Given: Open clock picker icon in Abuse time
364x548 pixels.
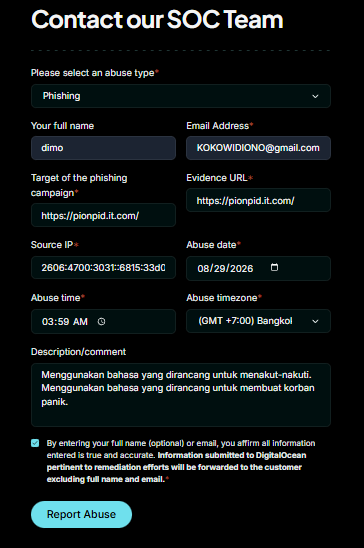Looking at the screenshot, I should point(101,321).
